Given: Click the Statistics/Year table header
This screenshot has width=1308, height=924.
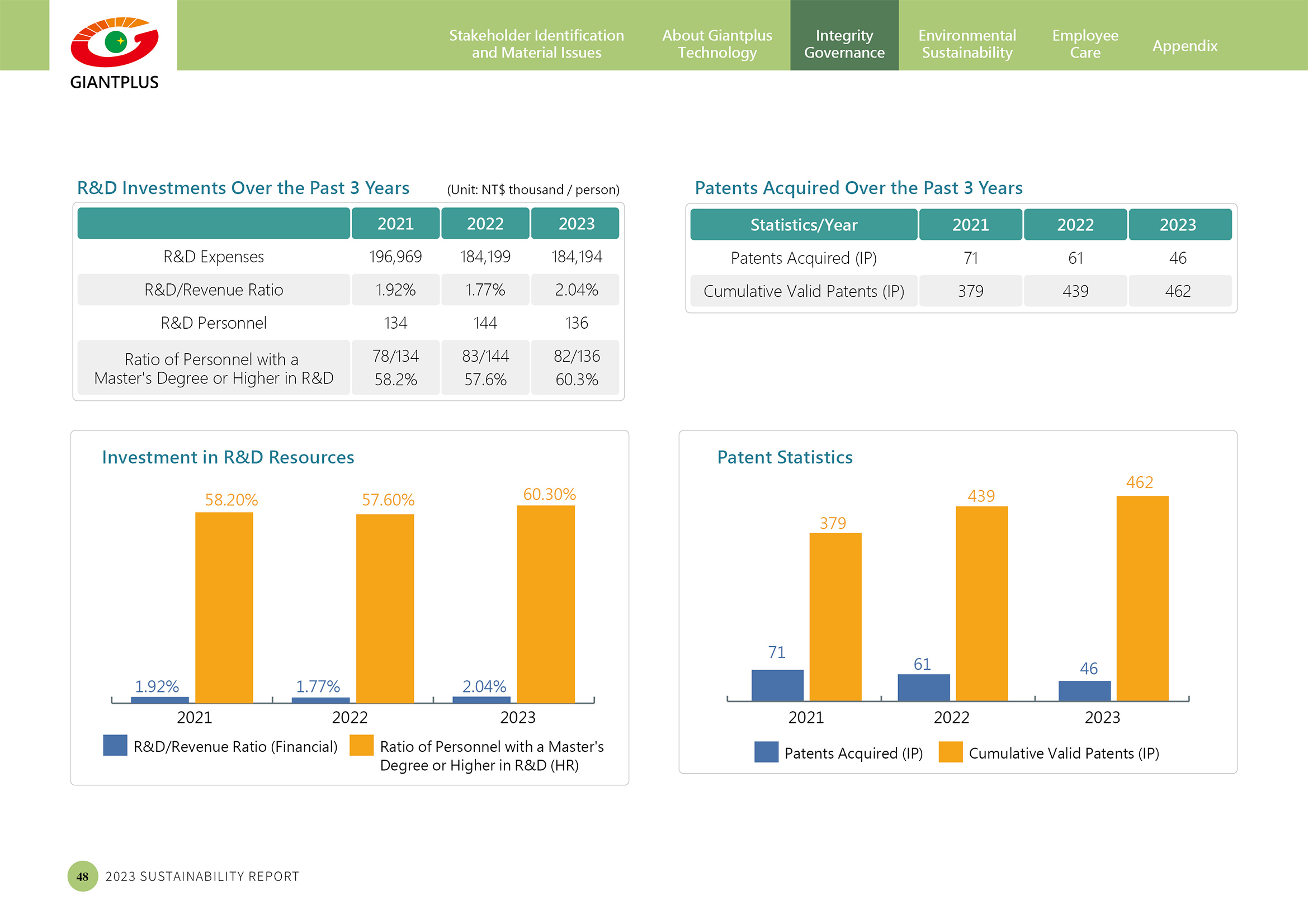Looking at the screenshot, I should [803, 225].
